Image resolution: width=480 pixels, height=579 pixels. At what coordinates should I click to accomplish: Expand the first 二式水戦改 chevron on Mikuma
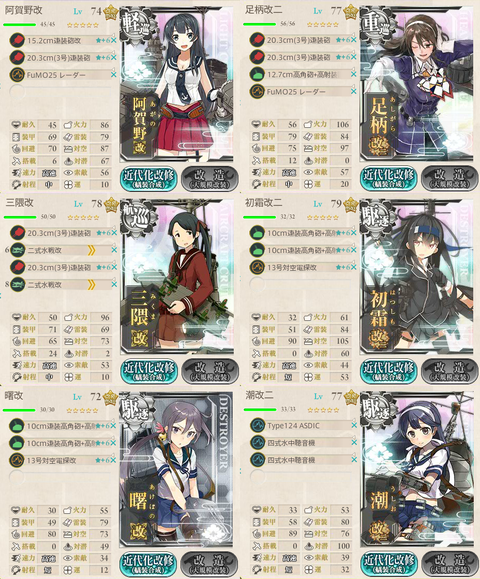click(91, 250)
